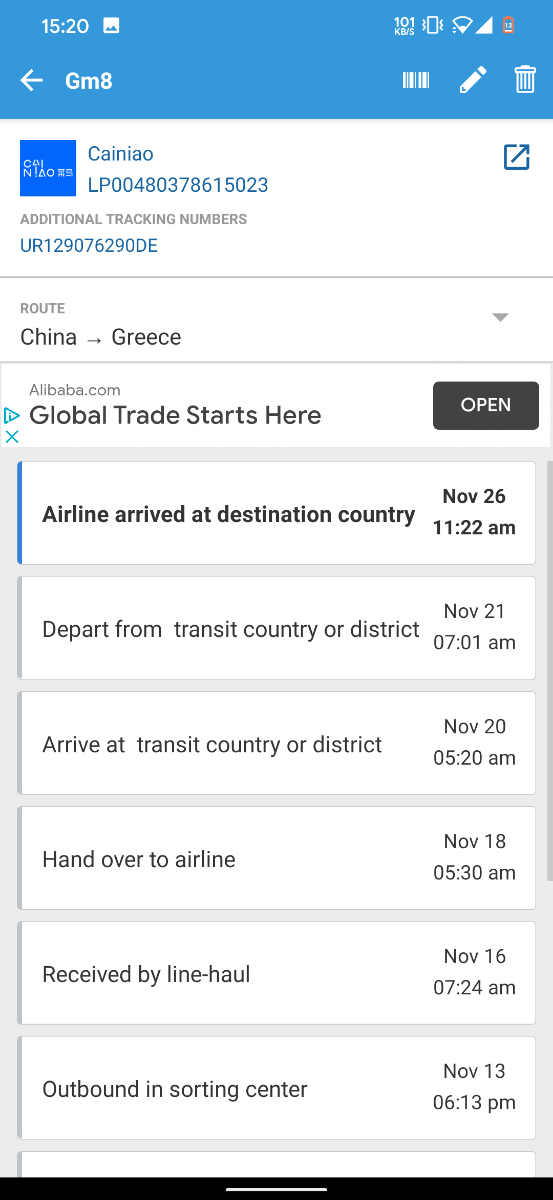Tap the back arrow icon

click(32, 81)
